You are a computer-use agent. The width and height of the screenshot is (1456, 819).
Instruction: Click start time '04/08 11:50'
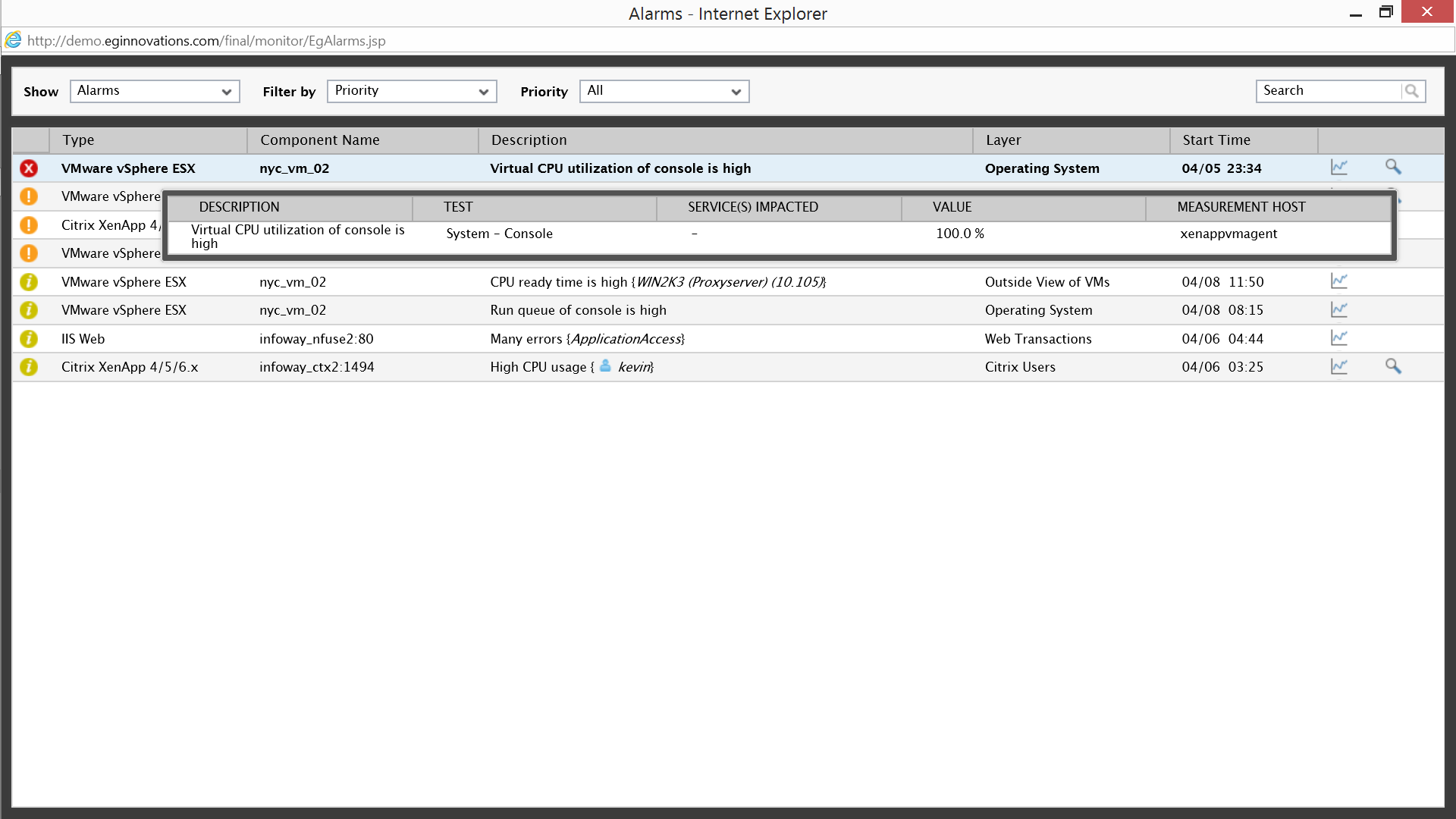[x=1222, y=282]
